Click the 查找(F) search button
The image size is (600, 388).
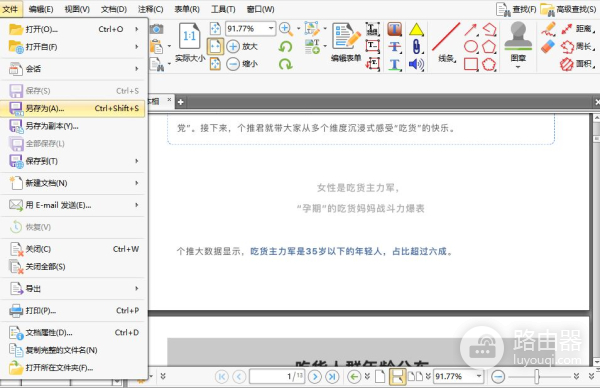(516, 9)
